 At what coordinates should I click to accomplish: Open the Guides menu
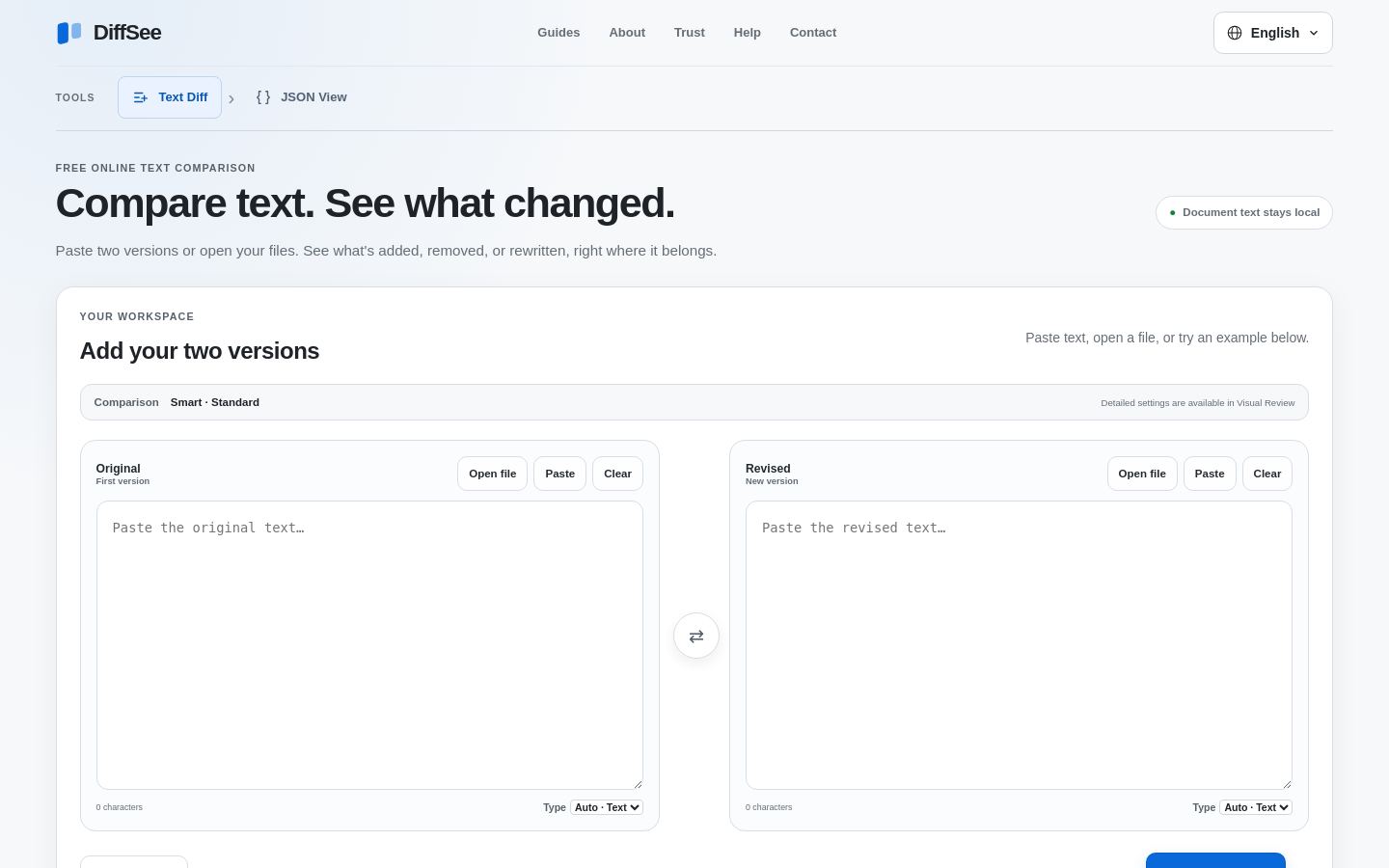click(x=558, y=33)
